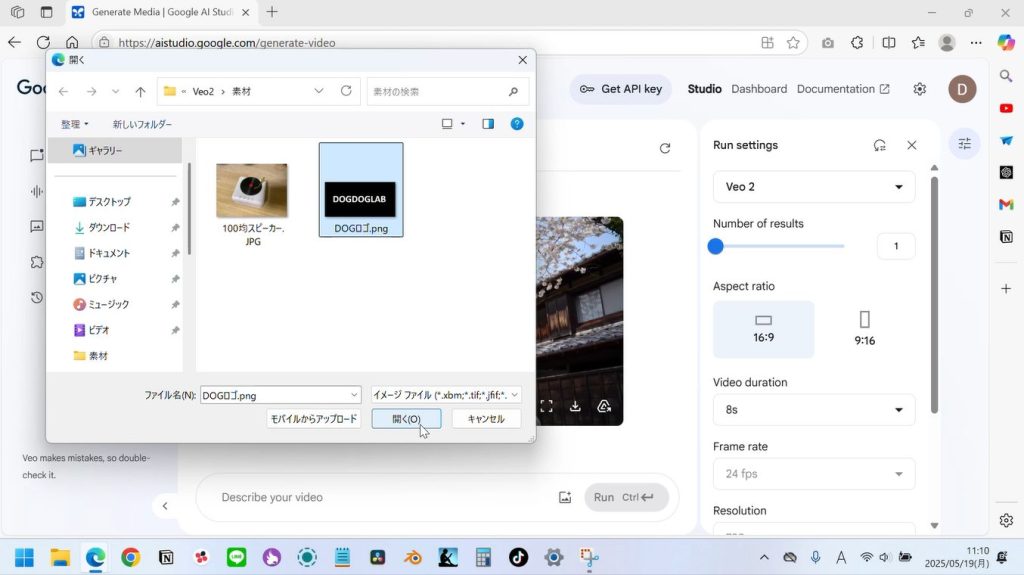Select the 16:9 aspect ratio option
The image size is (1024, 575).
pyautogui.click(x=763, y=329)
